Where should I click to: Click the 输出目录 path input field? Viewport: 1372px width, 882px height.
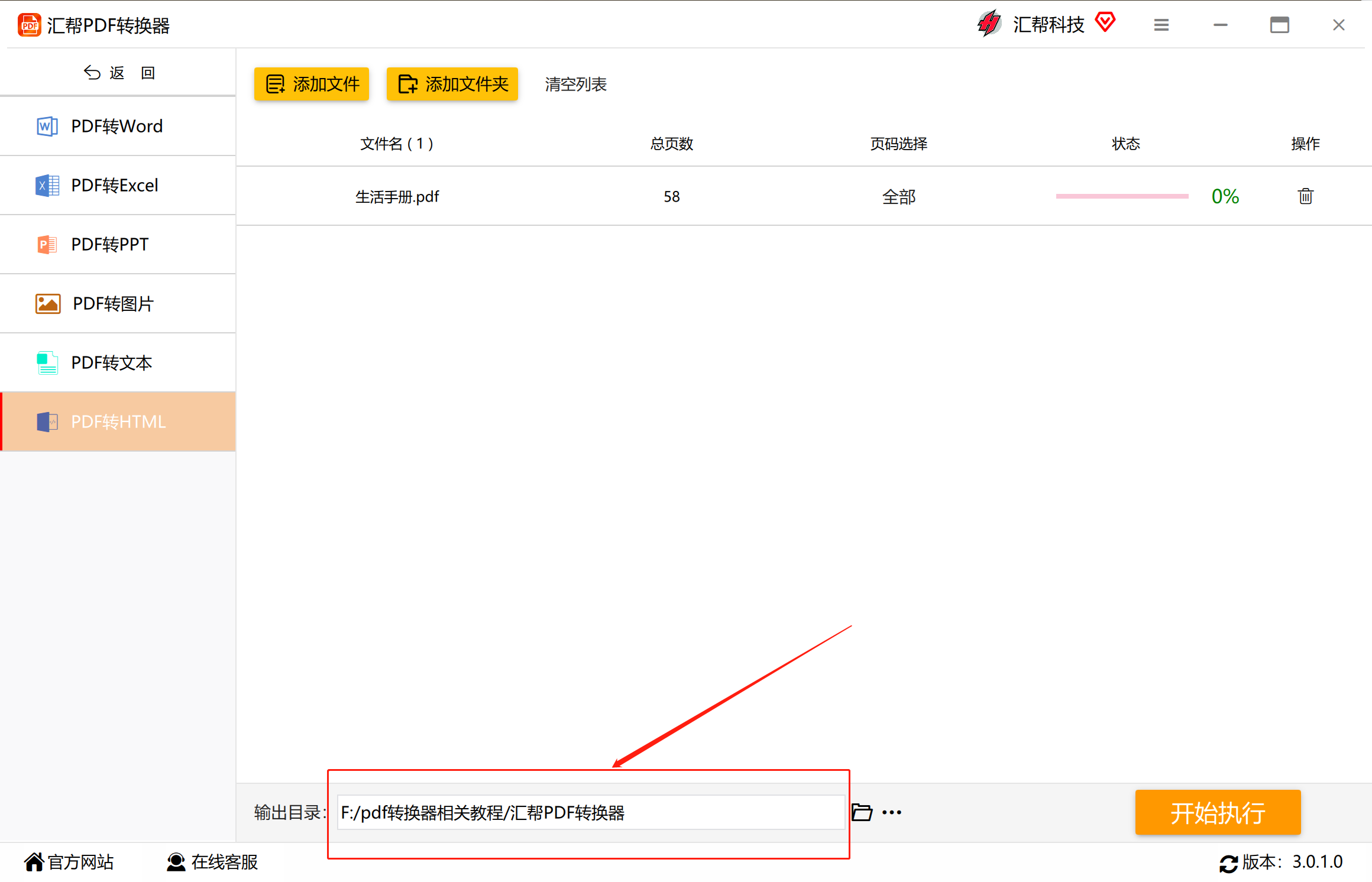591,812
